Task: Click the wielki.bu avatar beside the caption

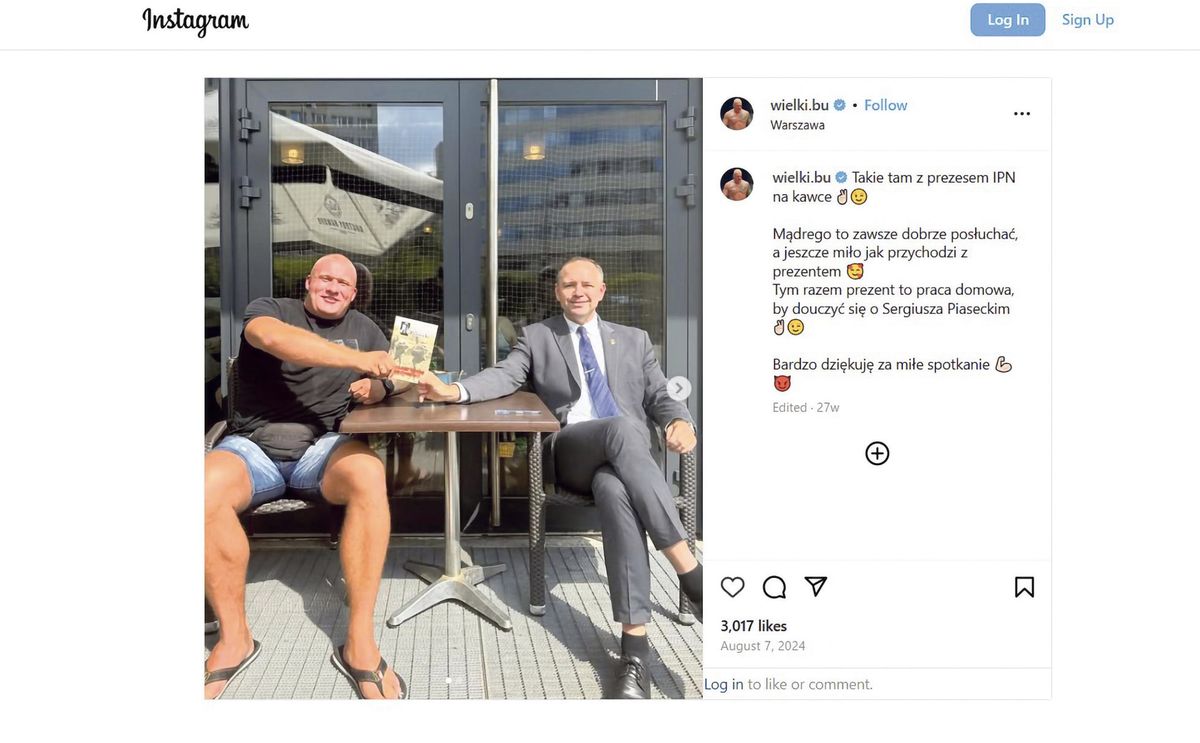Action: pyautogui.click(x=737, y=184)
